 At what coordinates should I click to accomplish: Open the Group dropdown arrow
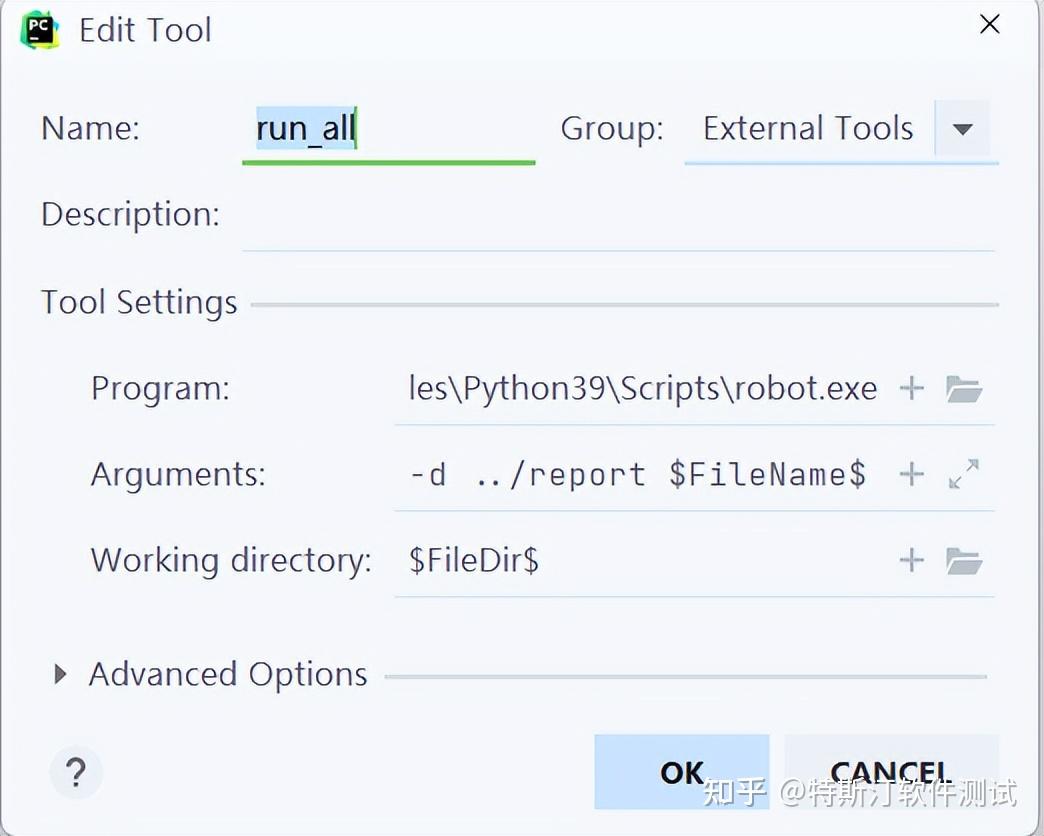point(962,129)
